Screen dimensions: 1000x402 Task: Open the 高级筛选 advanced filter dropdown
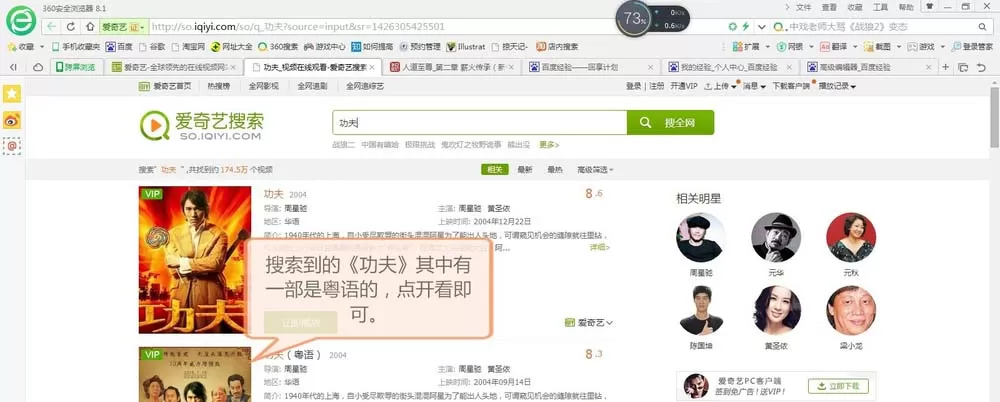point(595,170)
